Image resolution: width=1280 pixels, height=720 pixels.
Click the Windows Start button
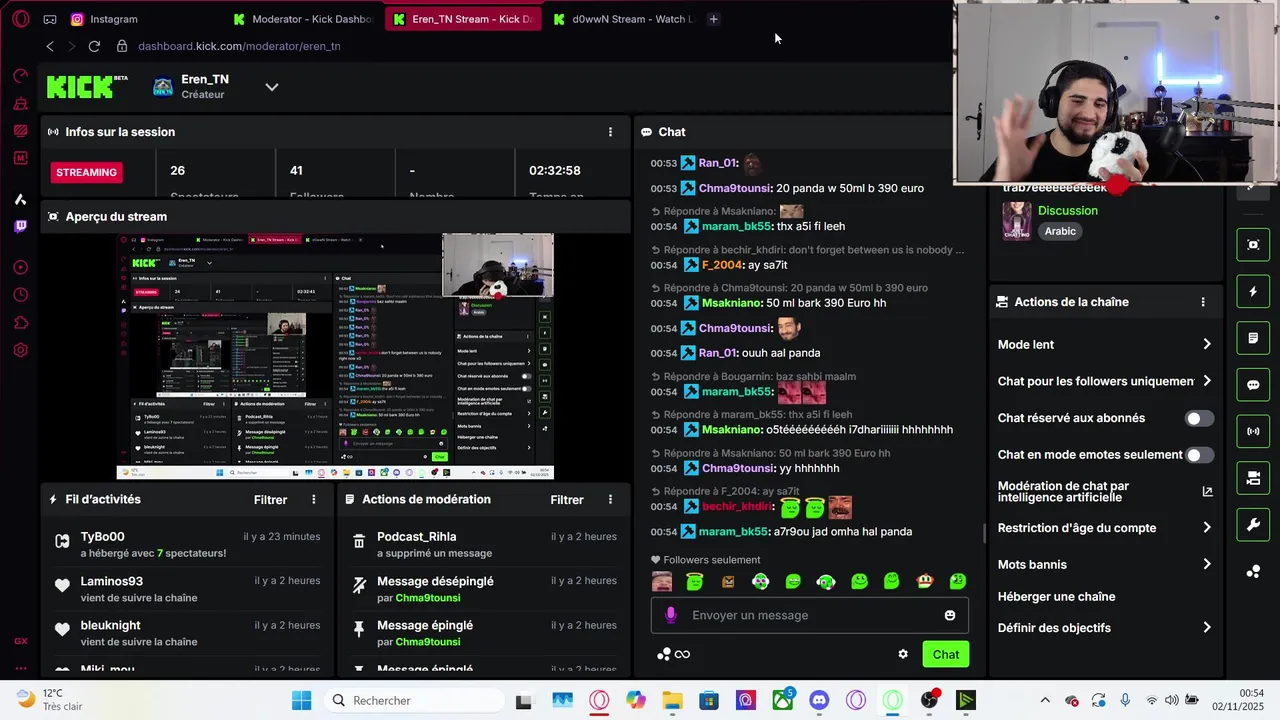[x=301, y=700]
